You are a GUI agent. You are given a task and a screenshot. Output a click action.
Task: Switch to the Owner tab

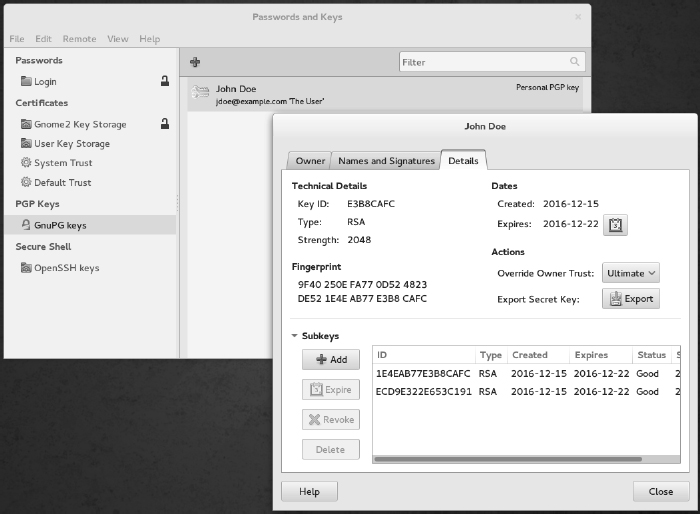(x=310, y=161)
